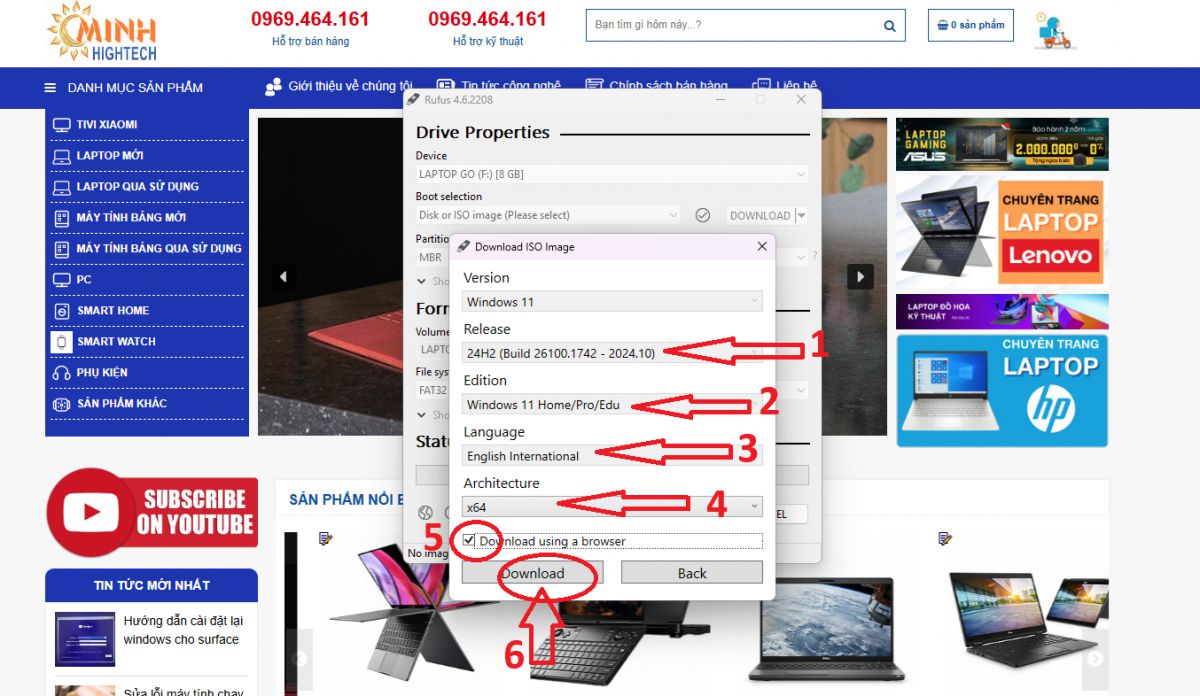Click the hamburger icon beside Danh mục sản phẩm

(50, 88)
